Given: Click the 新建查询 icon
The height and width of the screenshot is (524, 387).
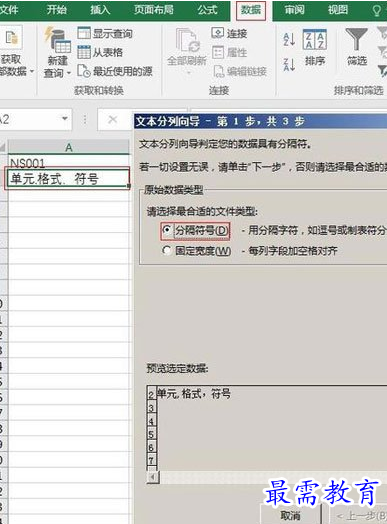Looking at the screenshot, I should tap(57, 40).
